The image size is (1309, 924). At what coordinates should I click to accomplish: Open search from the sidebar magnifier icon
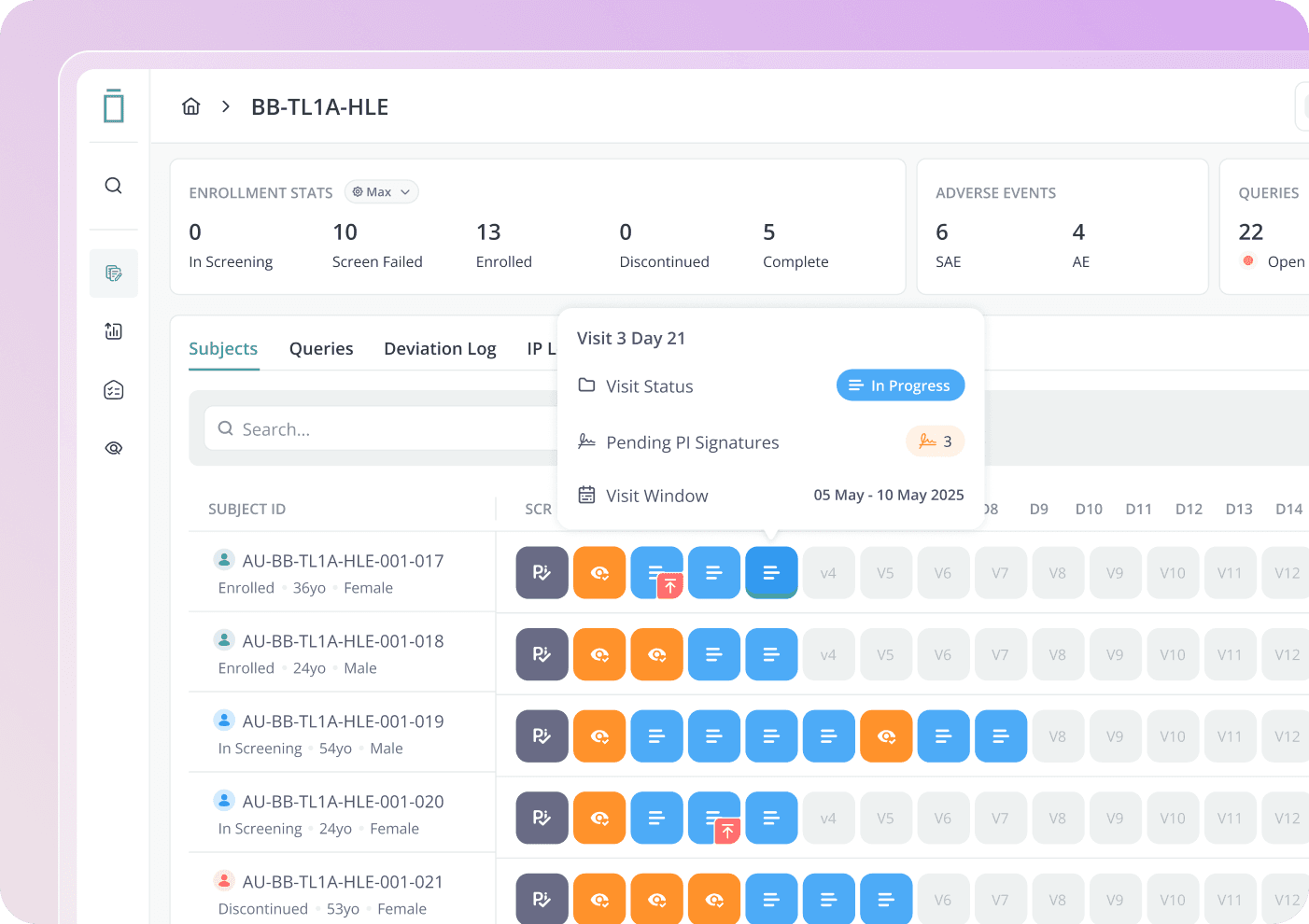pyautogui.click(x=114, y=186)
